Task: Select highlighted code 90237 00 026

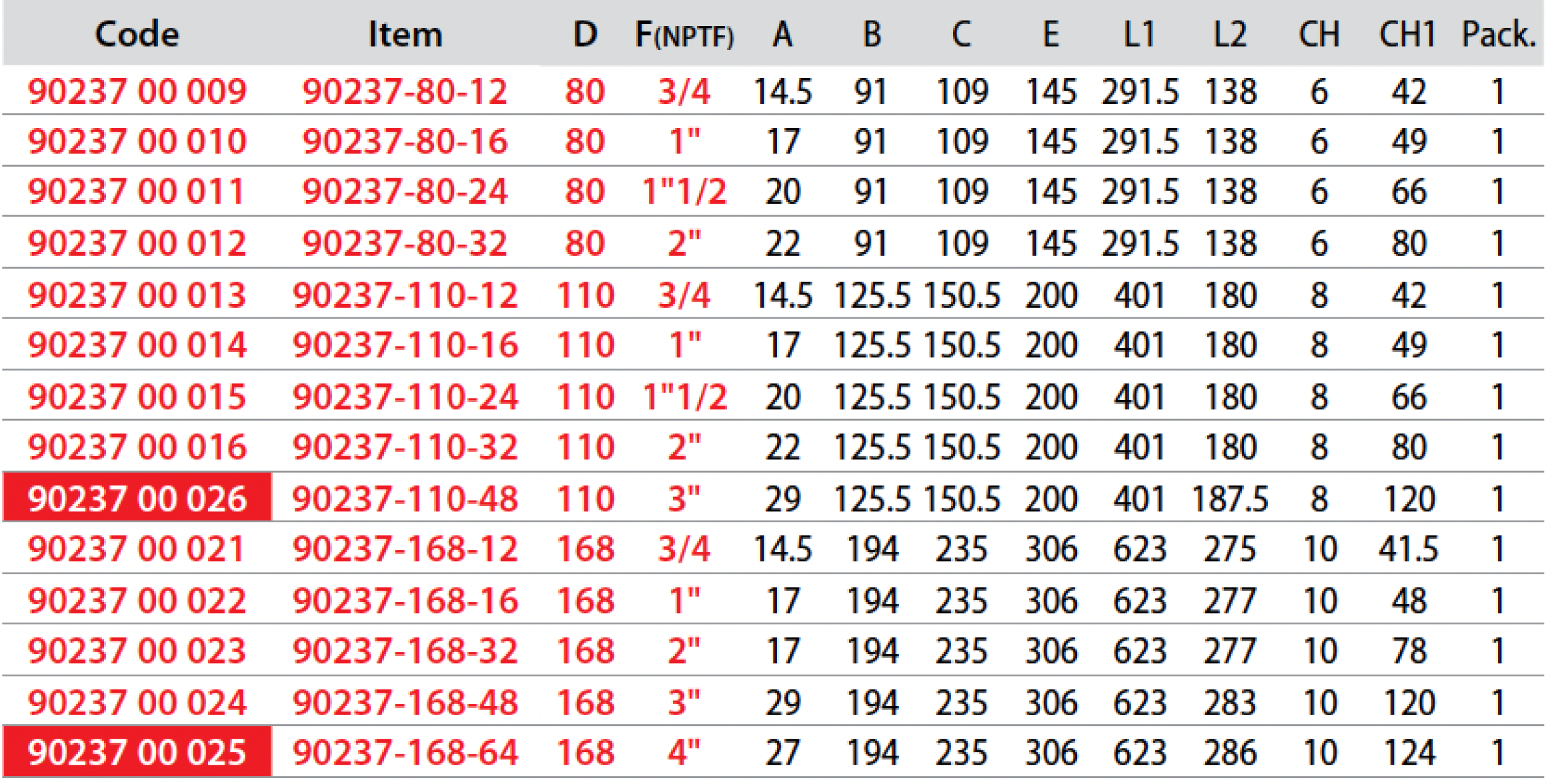Action: [x=137, y=499]
